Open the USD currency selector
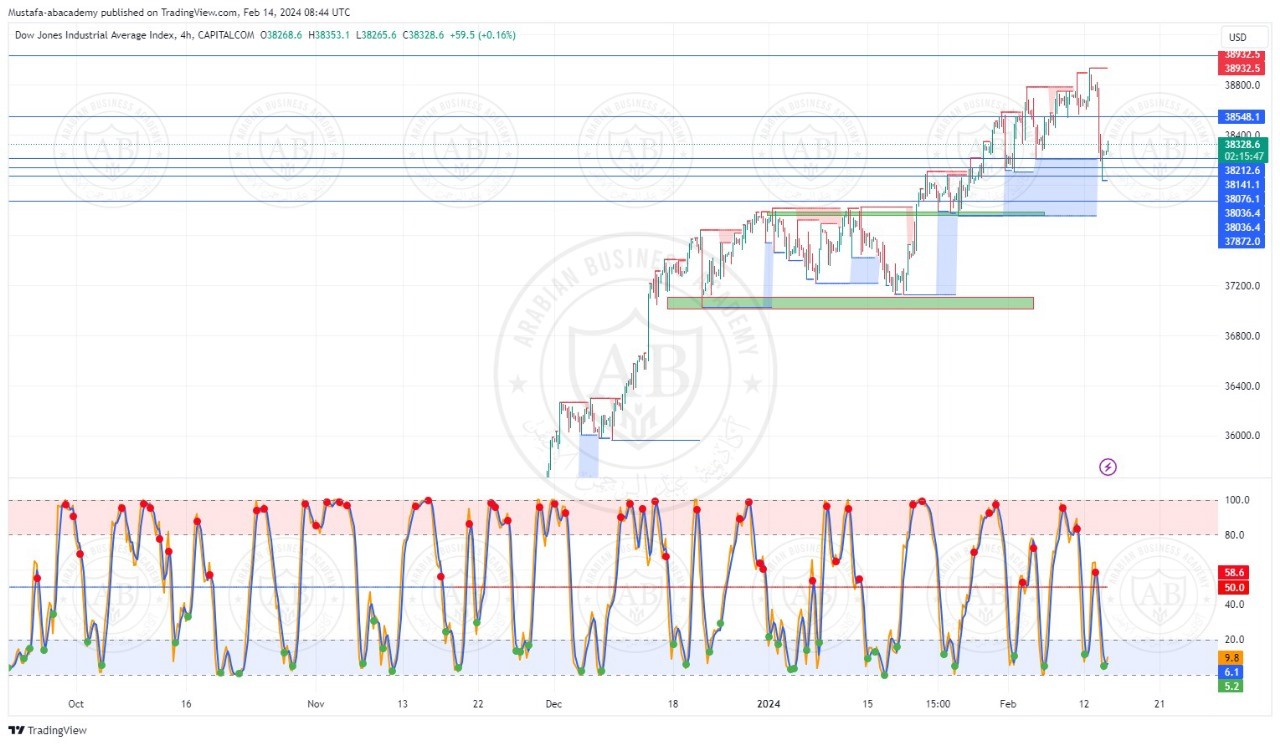The width and height of the screenshot is (1280, 745). (x=1238, y=36)
